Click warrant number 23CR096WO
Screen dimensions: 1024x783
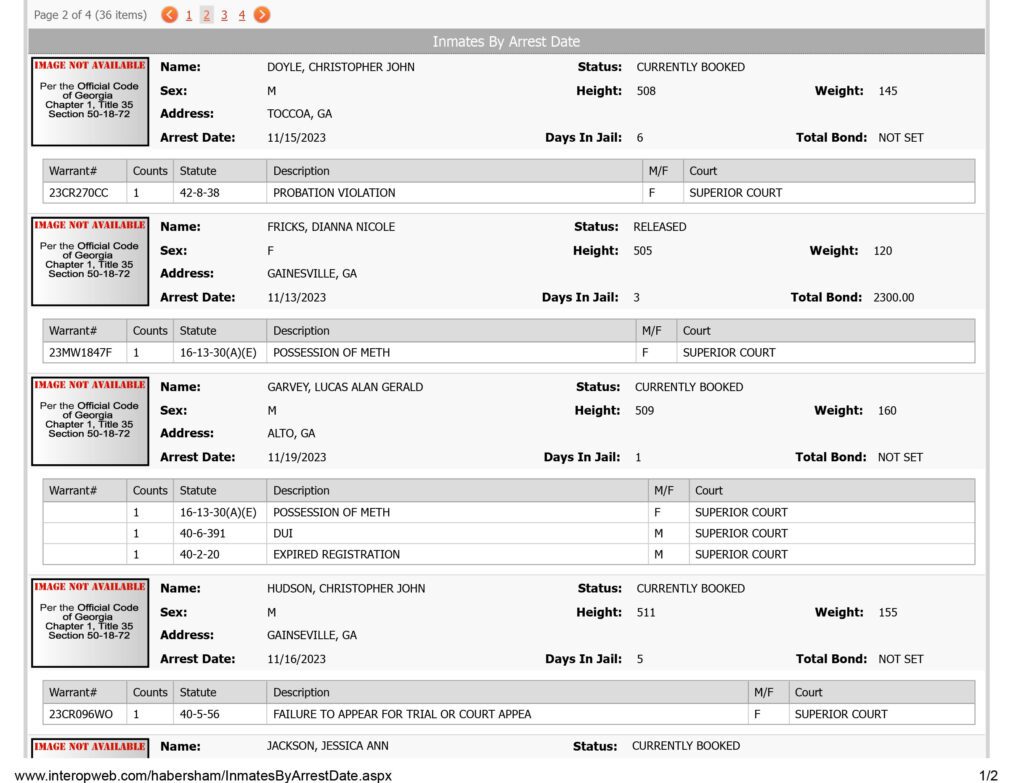click(80, 714)
